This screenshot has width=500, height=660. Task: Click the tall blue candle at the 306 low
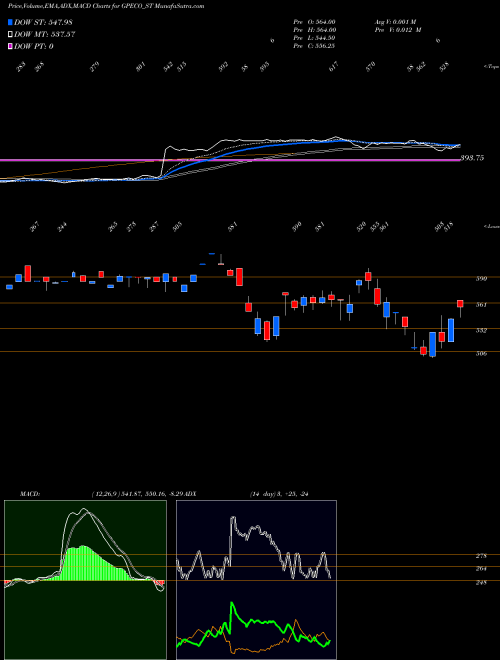point(432,344)
